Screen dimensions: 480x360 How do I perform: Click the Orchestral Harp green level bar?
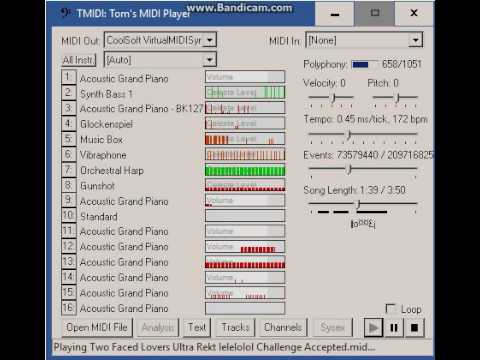245,170
